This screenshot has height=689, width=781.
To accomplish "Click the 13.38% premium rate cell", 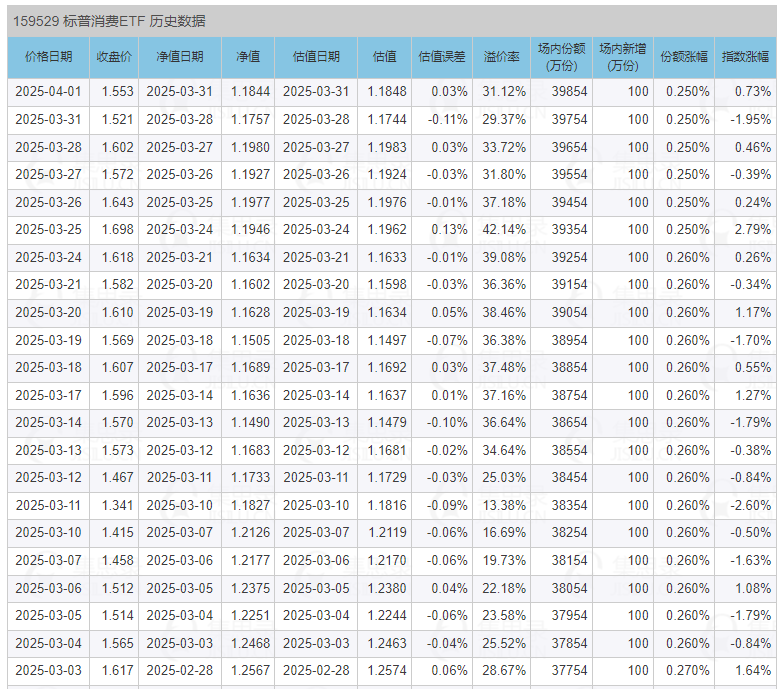I will coord(504,504).
